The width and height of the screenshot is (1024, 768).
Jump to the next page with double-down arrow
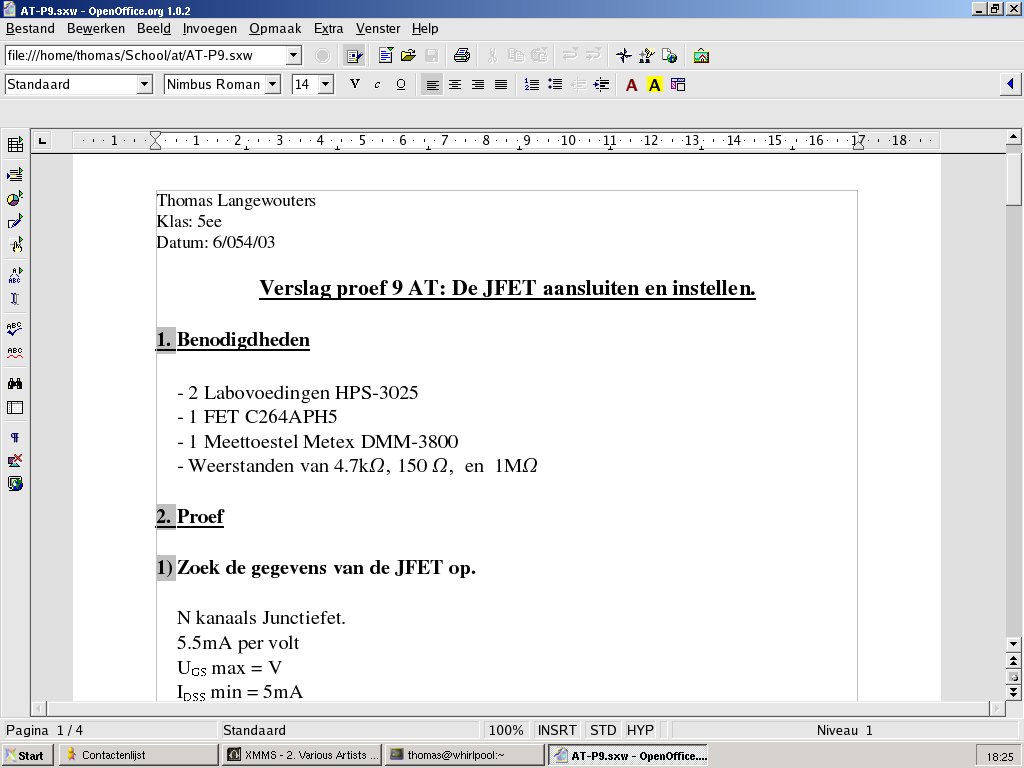pyautogui.click(x=1014, y=692)
